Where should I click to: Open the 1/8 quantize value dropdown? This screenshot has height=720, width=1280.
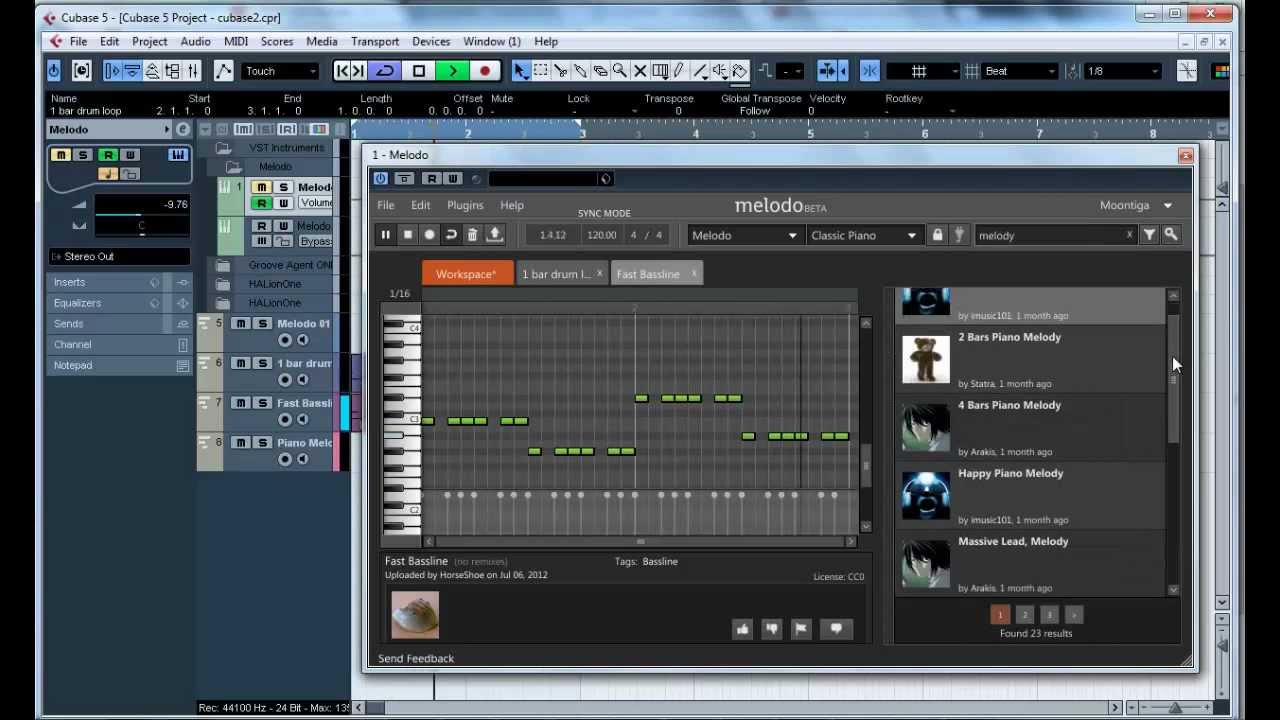[x=1122, y=71]
